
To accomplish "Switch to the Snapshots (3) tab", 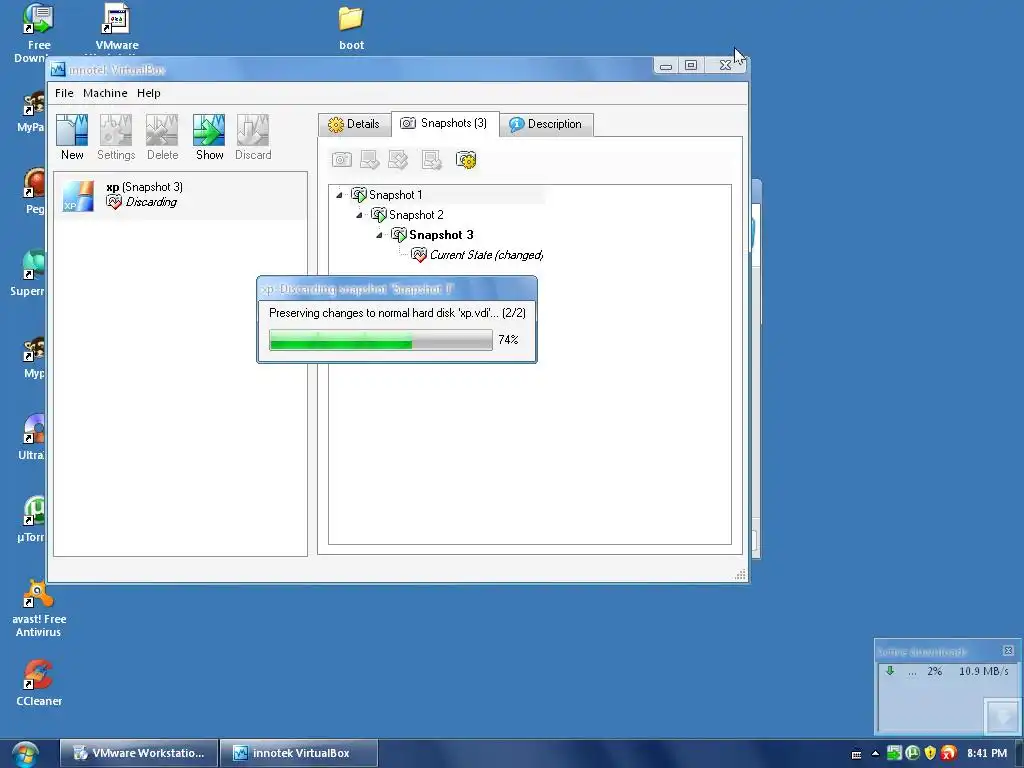I will 445,123.
